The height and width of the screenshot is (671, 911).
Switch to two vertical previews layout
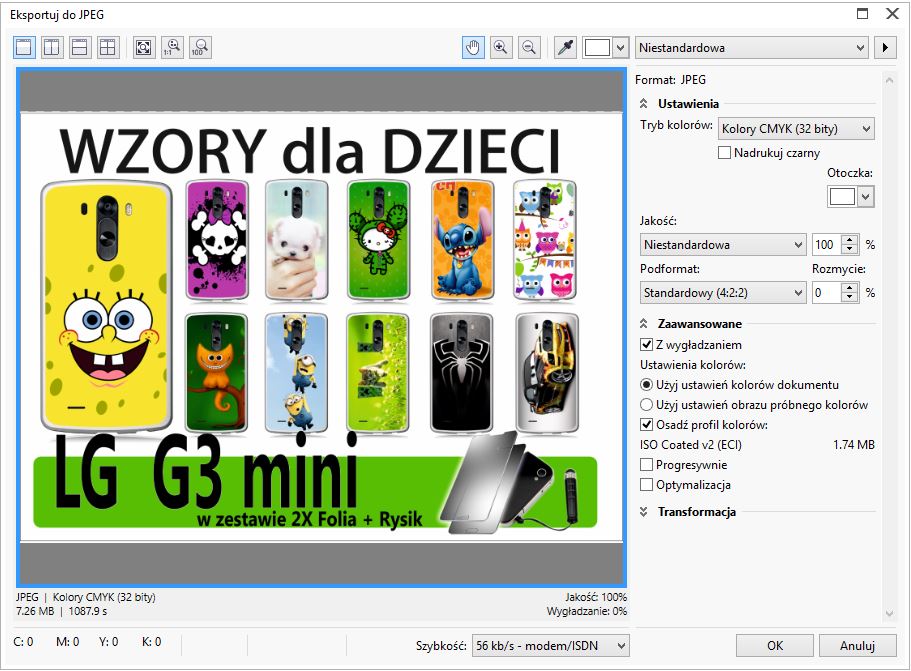tap(52, 47)
